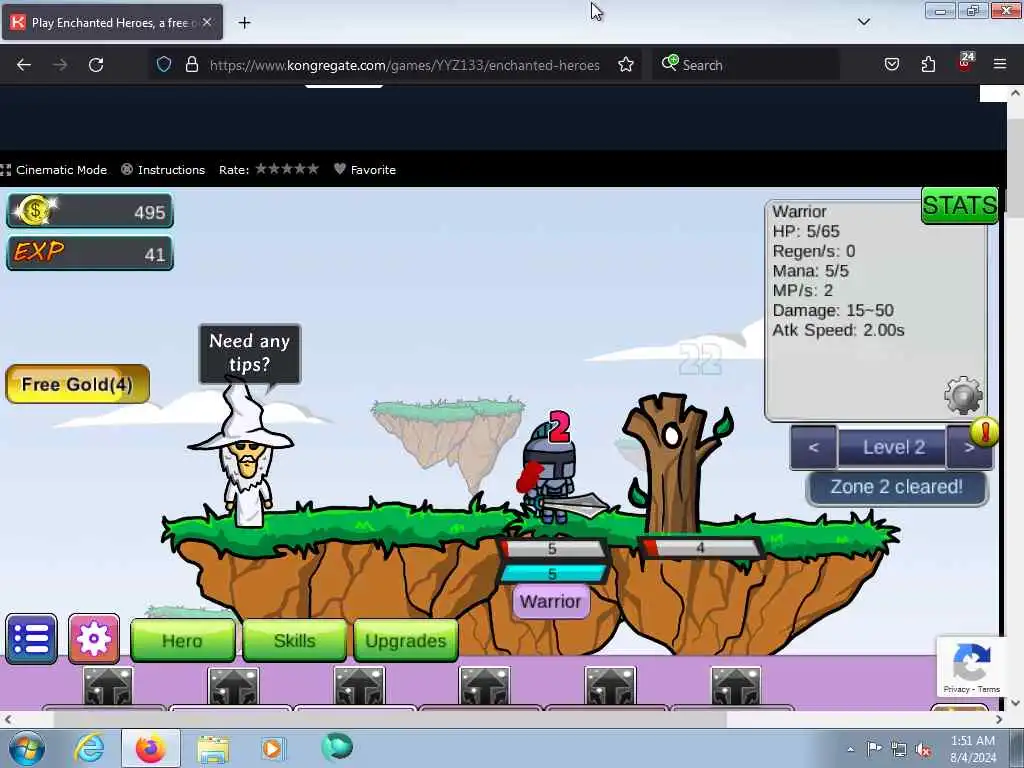This screenshot has width=1024, height=768.
Task: Go to next level with right arrow
Action: click(968, 447)
